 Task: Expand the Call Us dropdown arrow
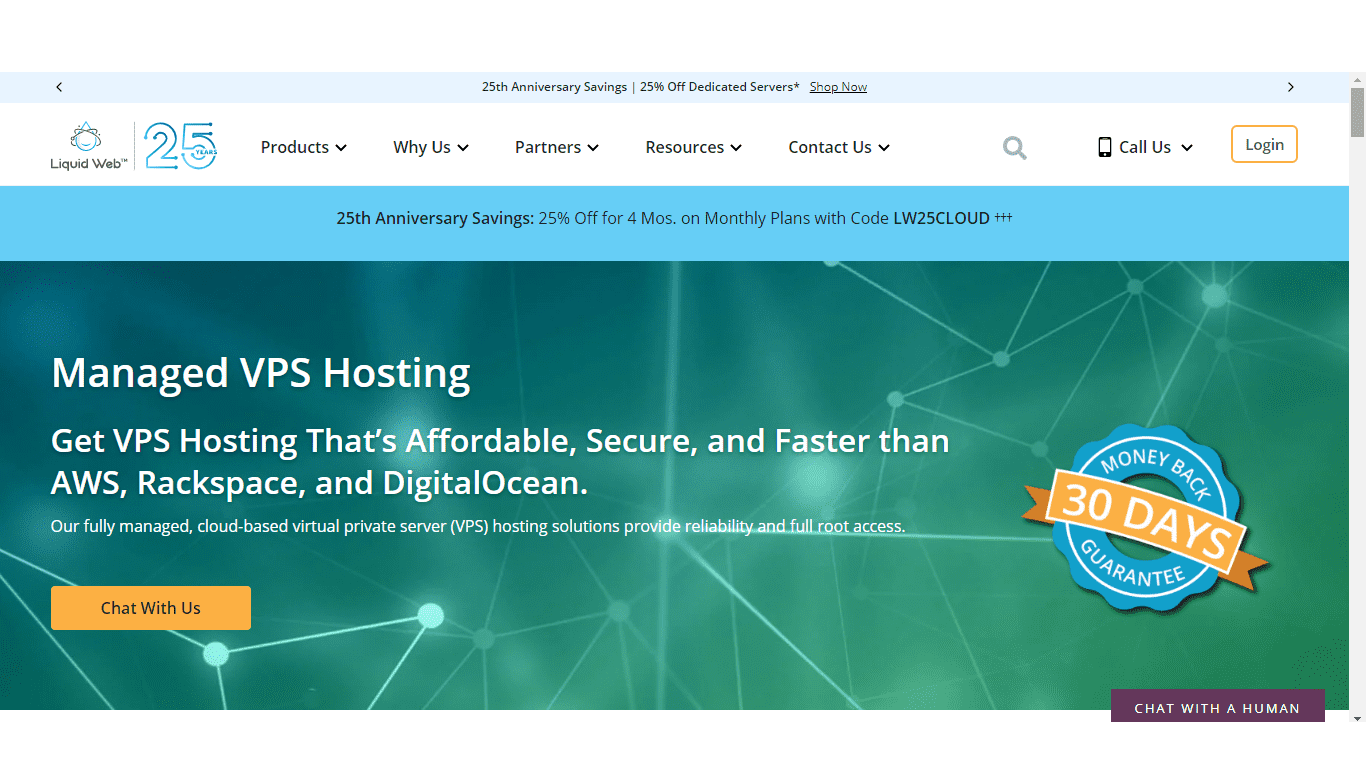(x=1187, y=148)
